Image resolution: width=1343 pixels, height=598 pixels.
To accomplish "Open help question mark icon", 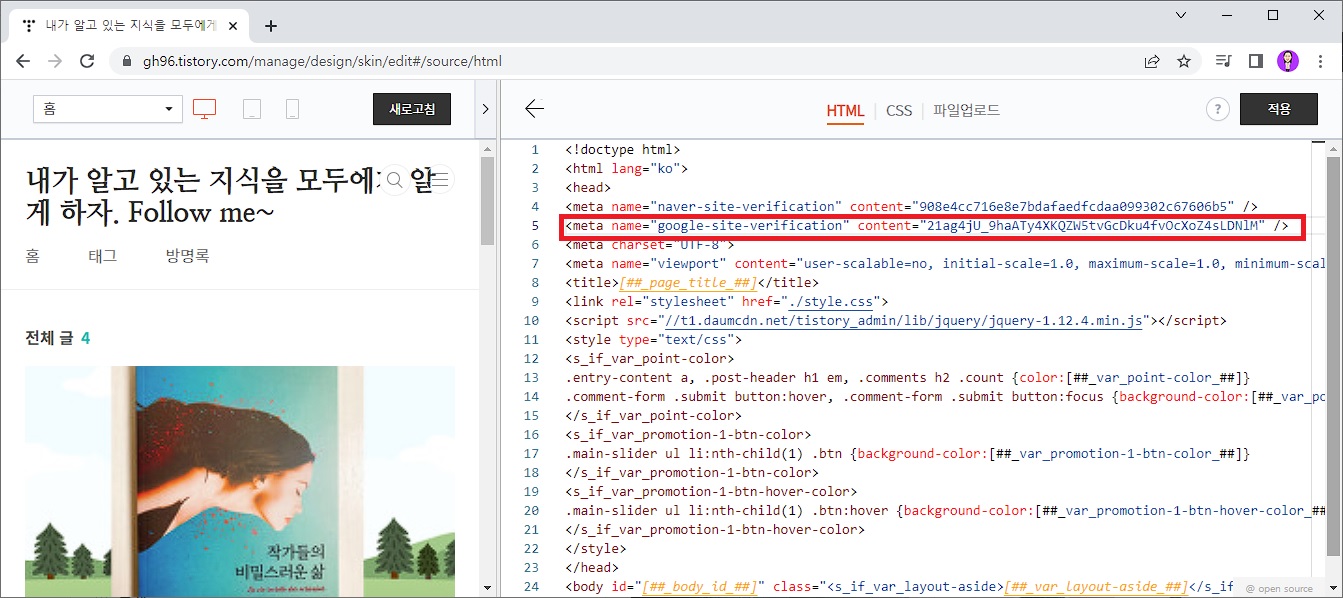I will (x=1217, y=110).
